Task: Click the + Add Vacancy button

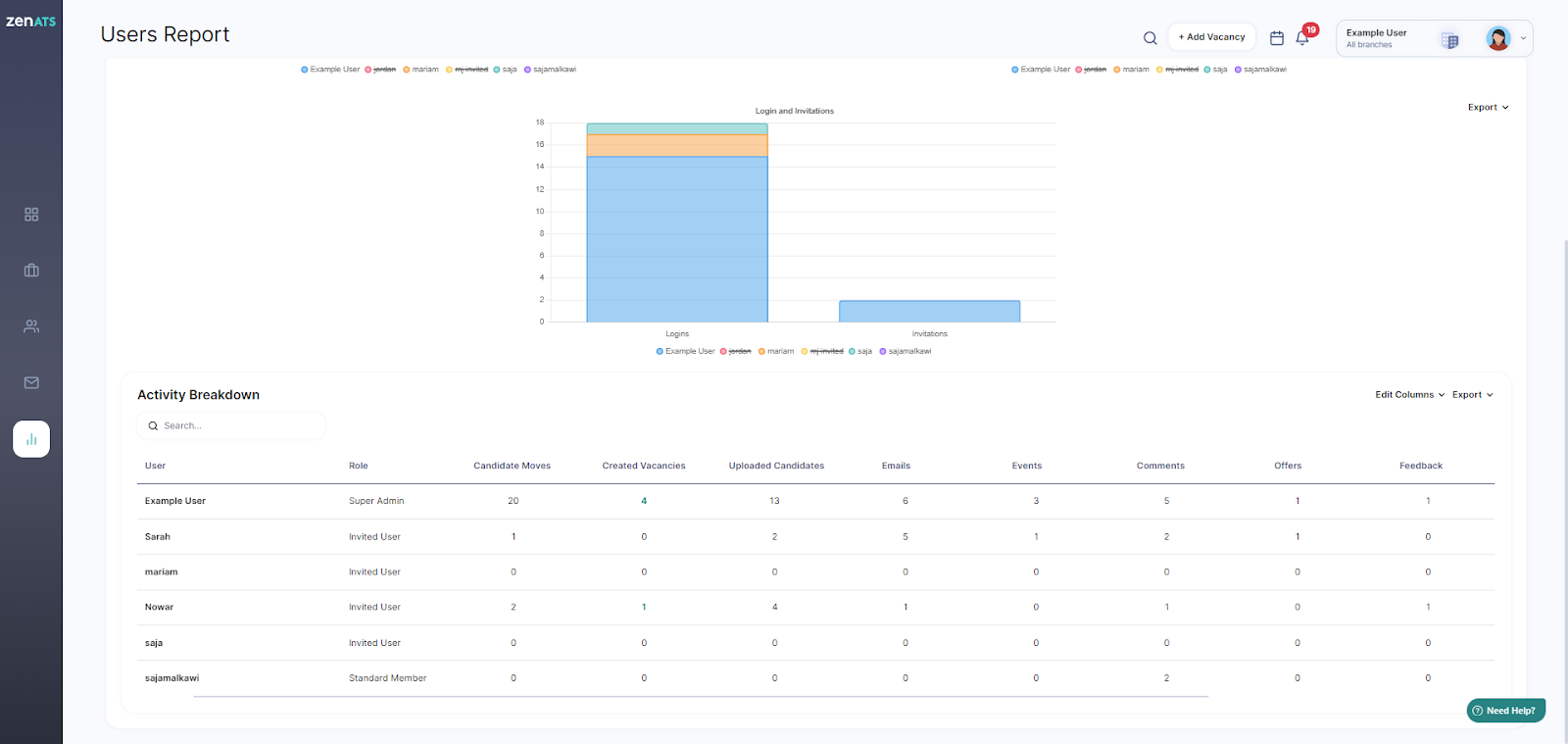Action: (x=1212, y=37)
